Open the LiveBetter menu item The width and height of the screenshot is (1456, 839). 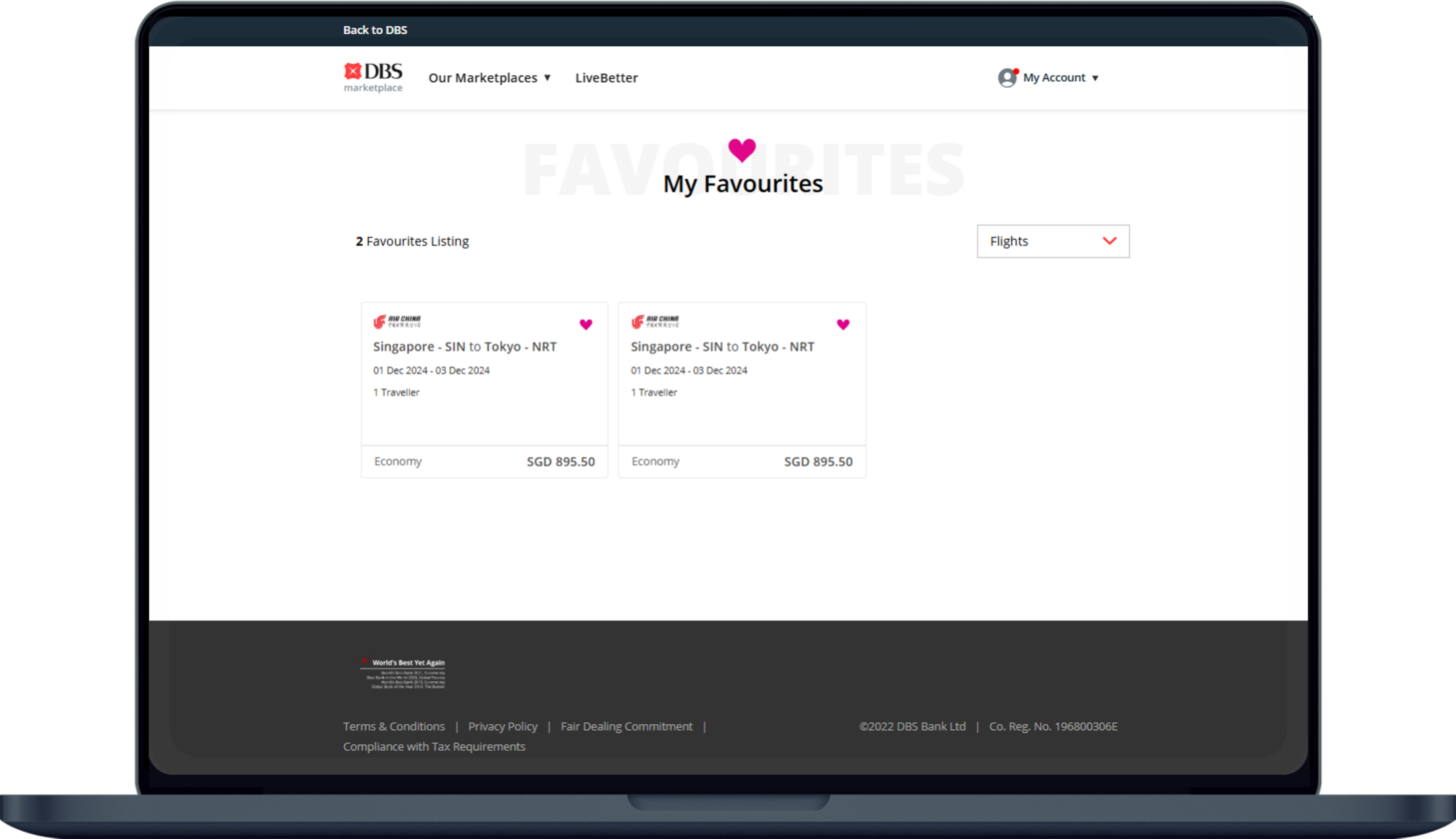(606, 78)
